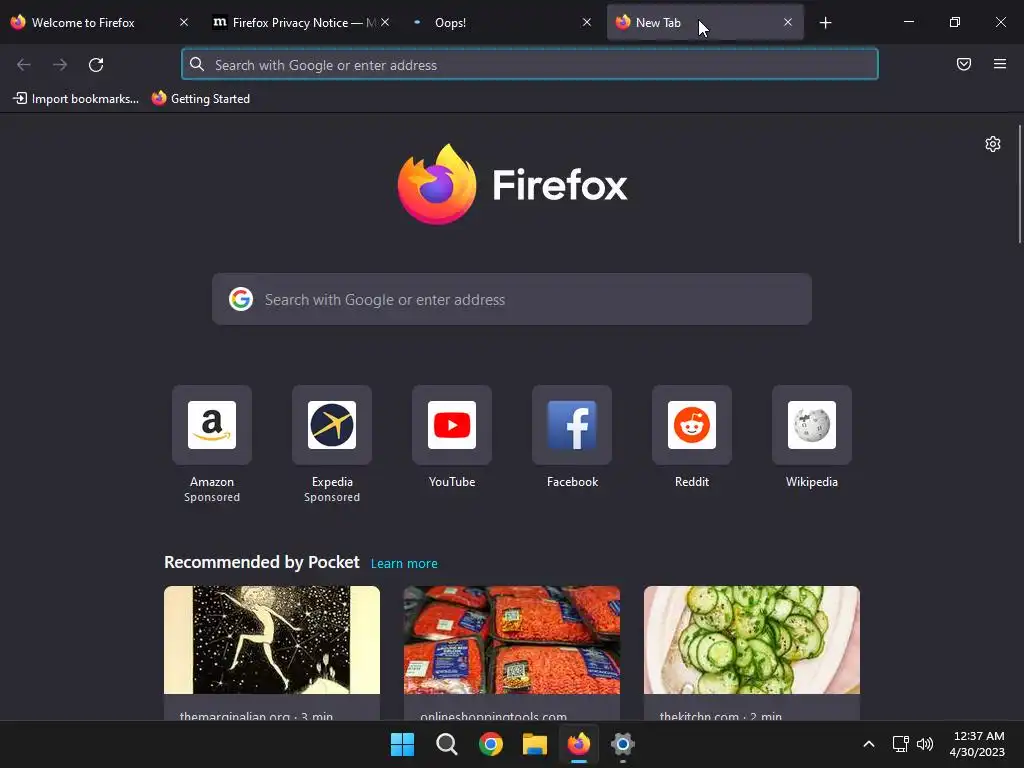Open the Expedia sponsored shortcut
Screen dimensions: 1024x768
click(332, 425)
